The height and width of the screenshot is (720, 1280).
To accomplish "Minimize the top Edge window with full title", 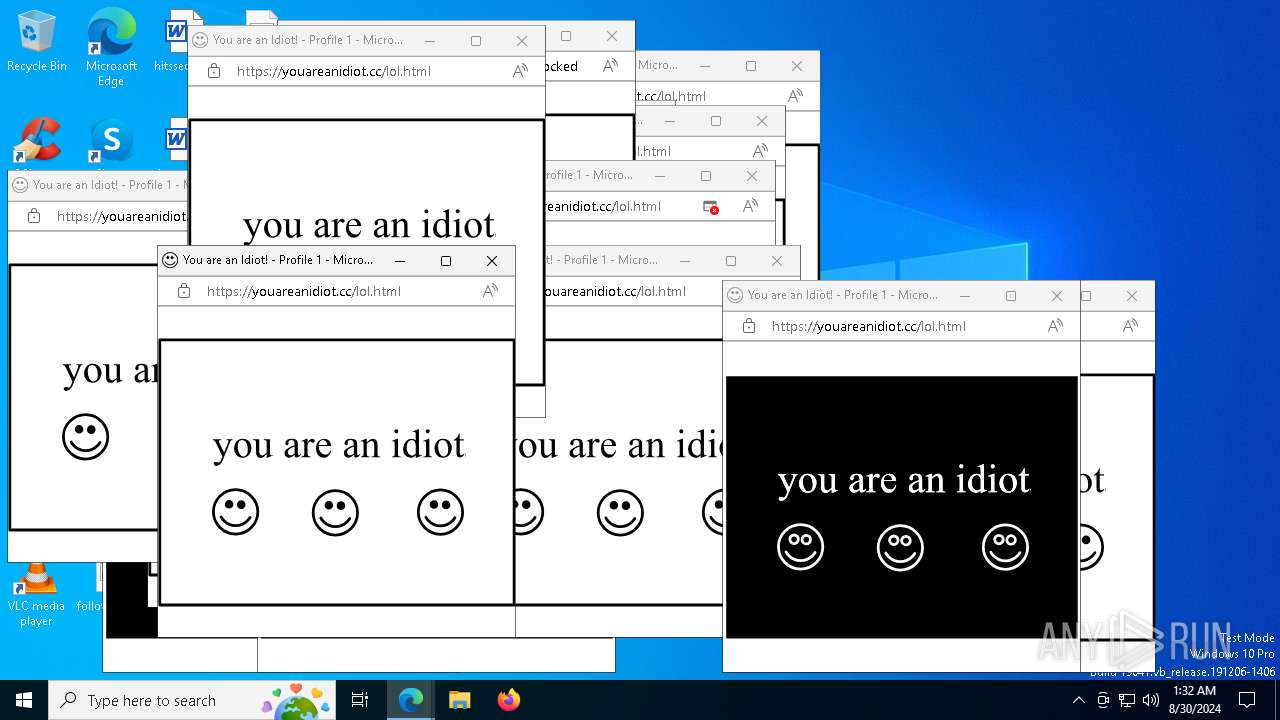I will (x=430, y=41).
